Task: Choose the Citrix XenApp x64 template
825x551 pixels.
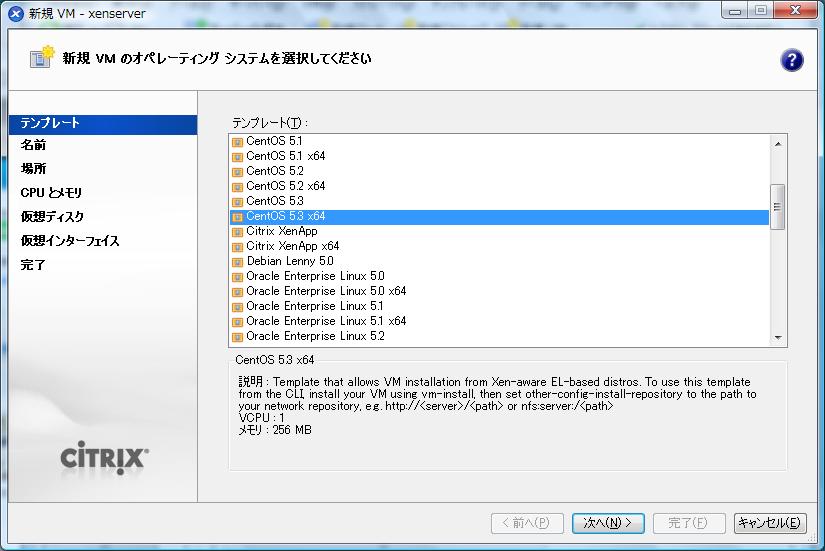Action: tap(499, 246)
